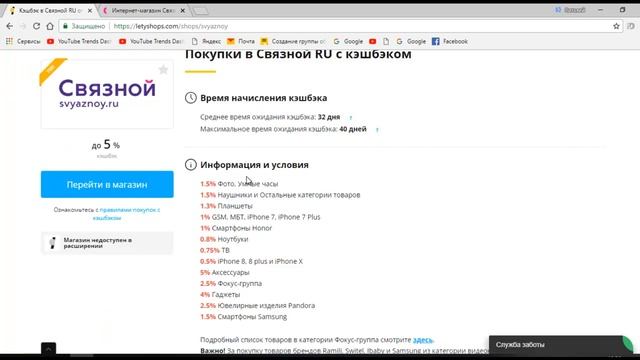Click info tooltip next to 32 дня
The width and height of the screenshot is (640, 360).
click(351, 118)
